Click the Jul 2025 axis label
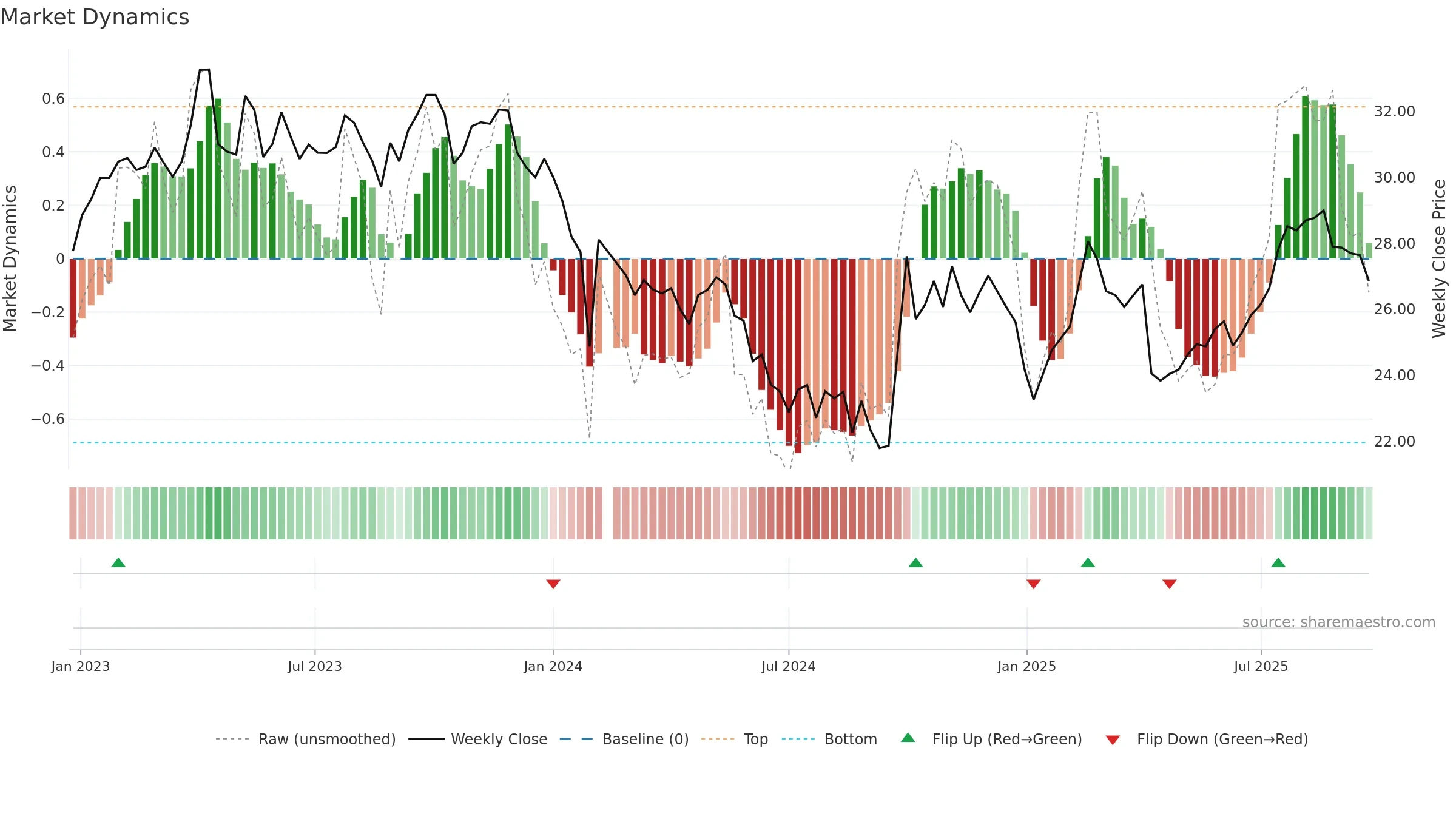Viewport: 1456px width, 819px height. point(1261,666)
